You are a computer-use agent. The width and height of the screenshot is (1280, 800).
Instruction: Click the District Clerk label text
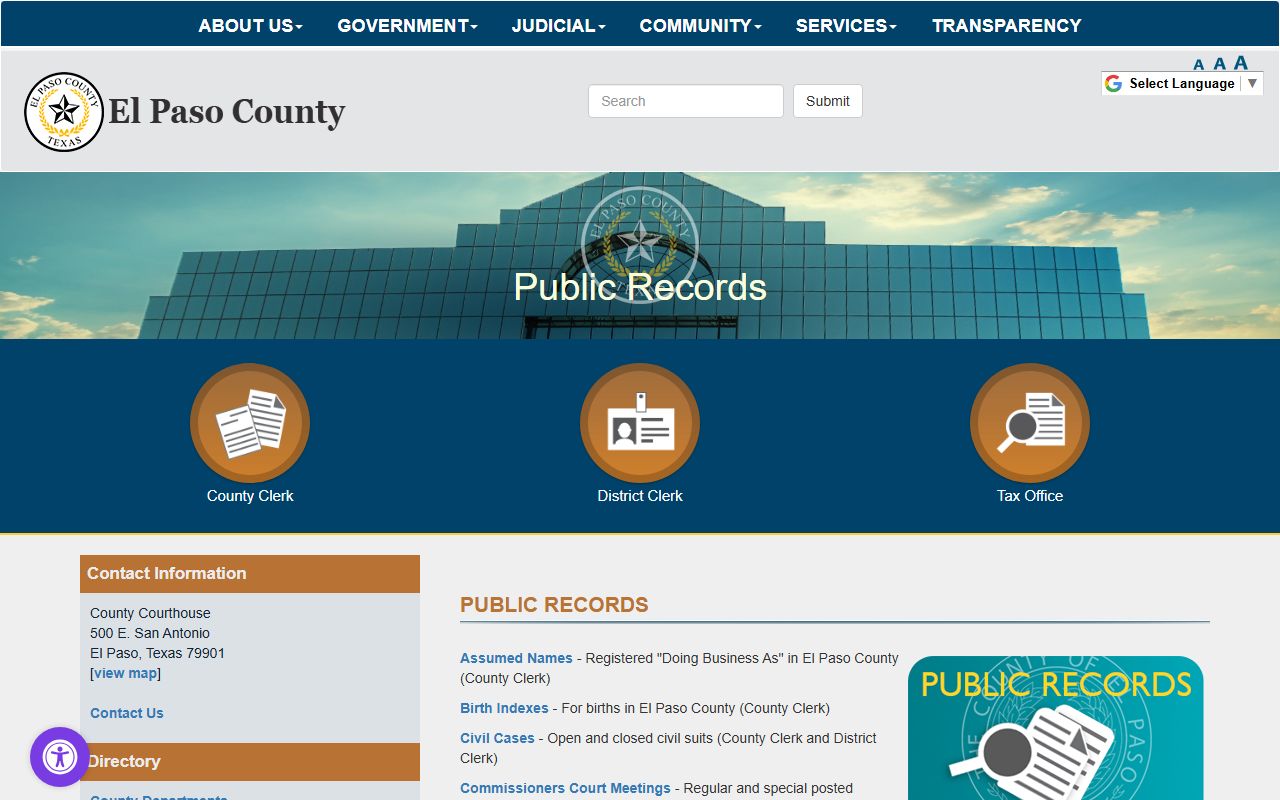pyautogui.click(x=640, y=496)
